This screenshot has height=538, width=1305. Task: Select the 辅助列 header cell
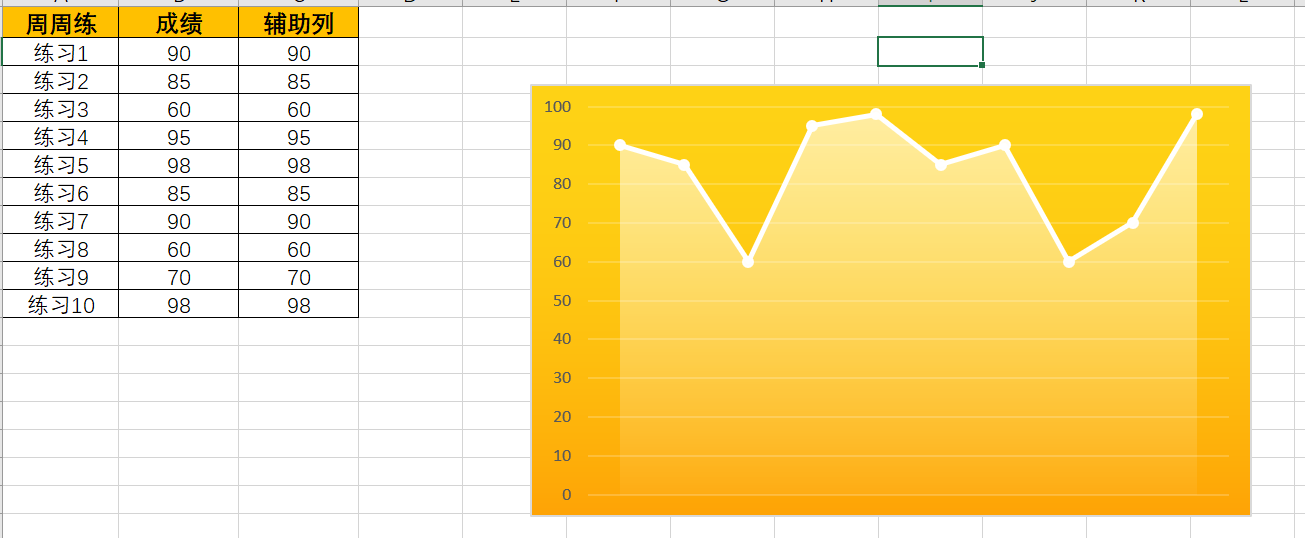coord(298,23)
